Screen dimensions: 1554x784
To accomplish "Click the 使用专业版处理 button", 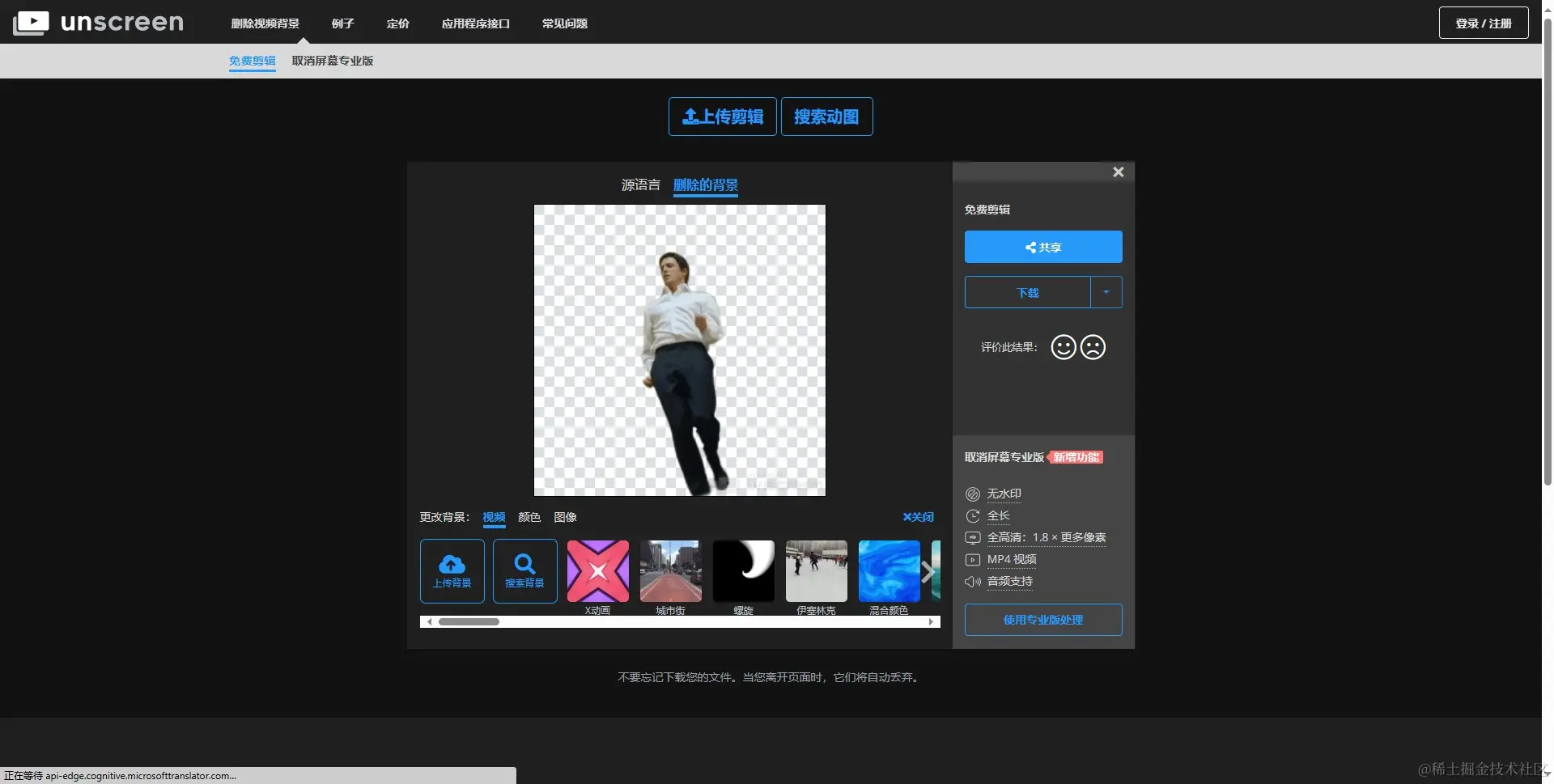I will pos(1042,620).
